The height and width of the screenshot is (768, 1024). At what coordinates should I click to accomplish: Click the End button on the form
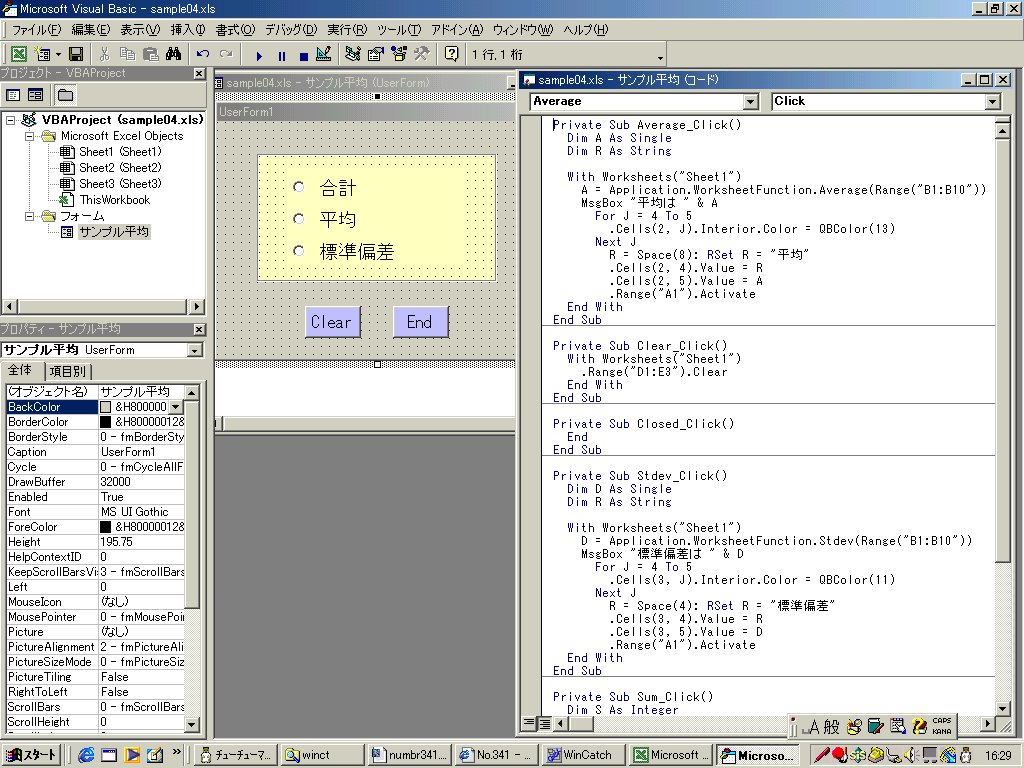420,322
